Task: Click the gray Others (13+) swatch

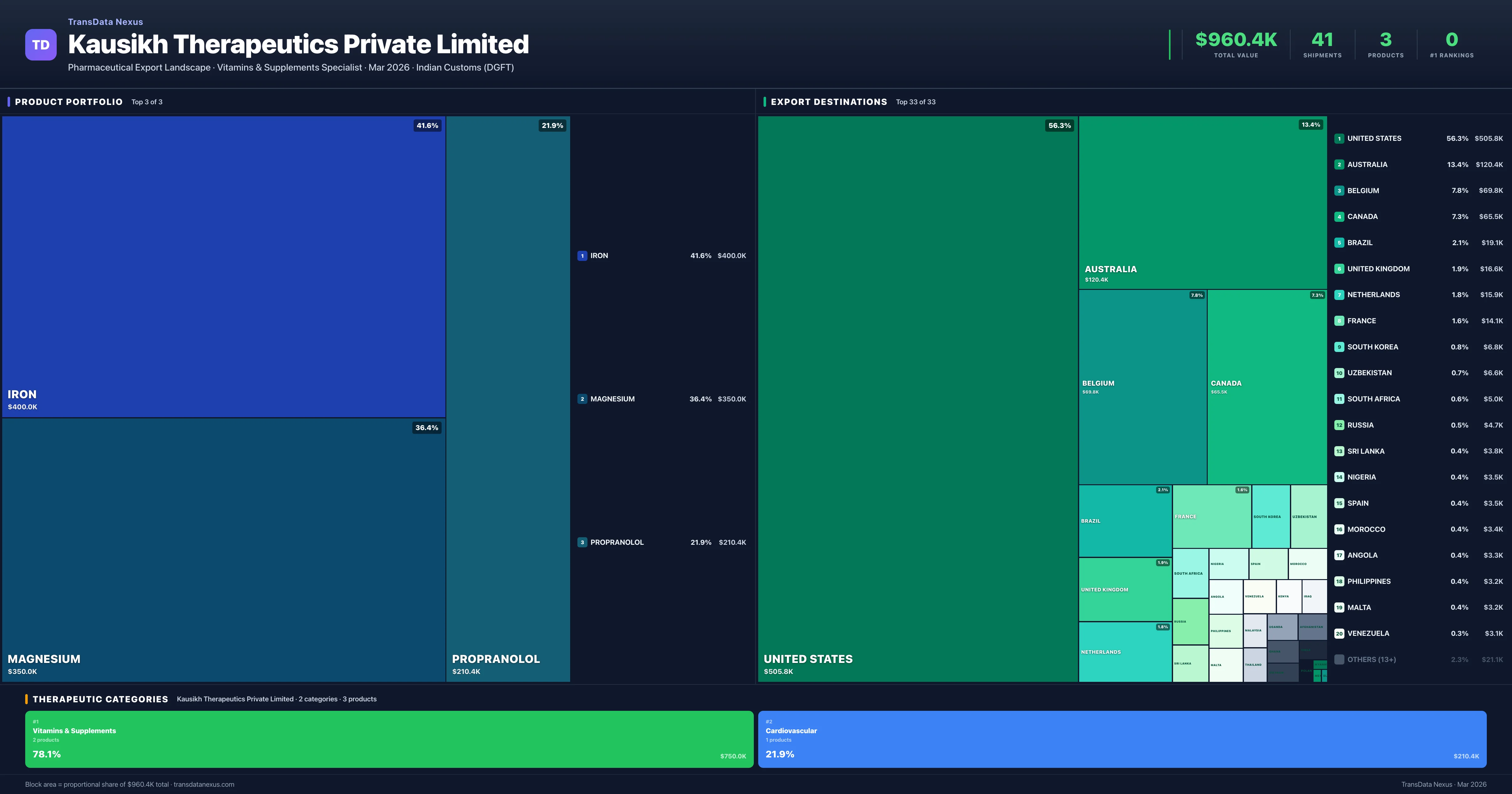Action: point(1339,659)
